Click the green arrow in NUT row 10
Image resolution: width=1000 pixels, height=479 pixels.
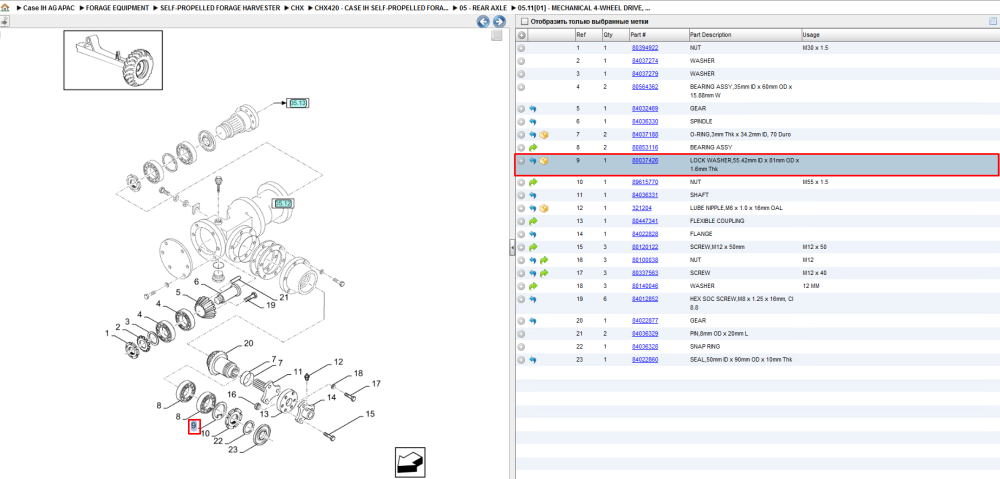tap(533, 182)
